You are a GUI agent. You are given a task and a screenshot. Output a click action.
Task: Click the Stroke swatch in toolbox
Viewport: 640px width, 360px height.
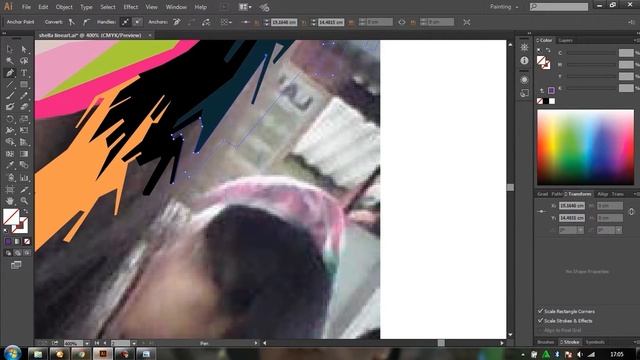click(x=20, y=225)
